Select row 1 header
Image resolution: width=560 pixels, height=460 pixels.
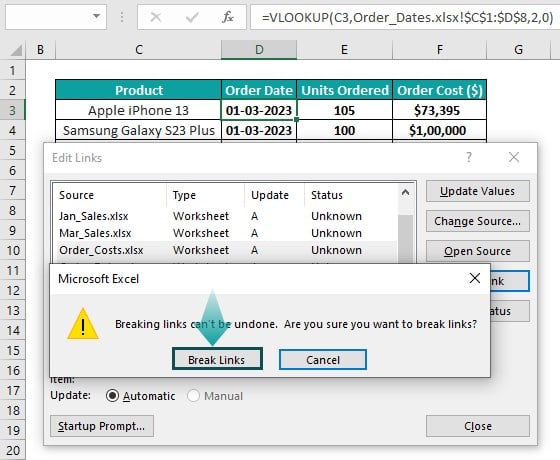(12, 70)
